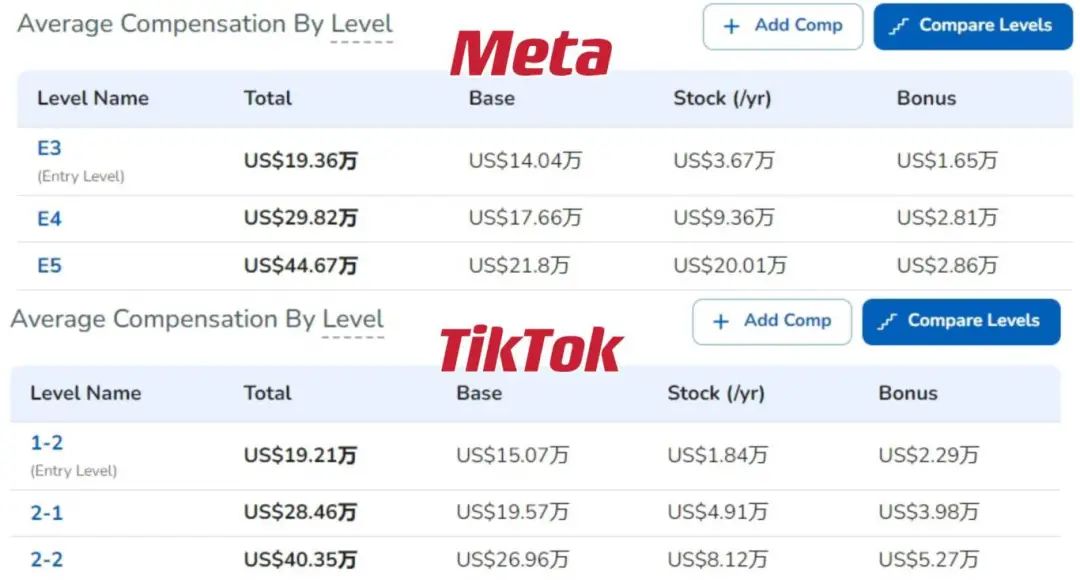The image size is (1080, 580).
Task: Open the TikTok 2-1 level link
Action: coord(46,513)
